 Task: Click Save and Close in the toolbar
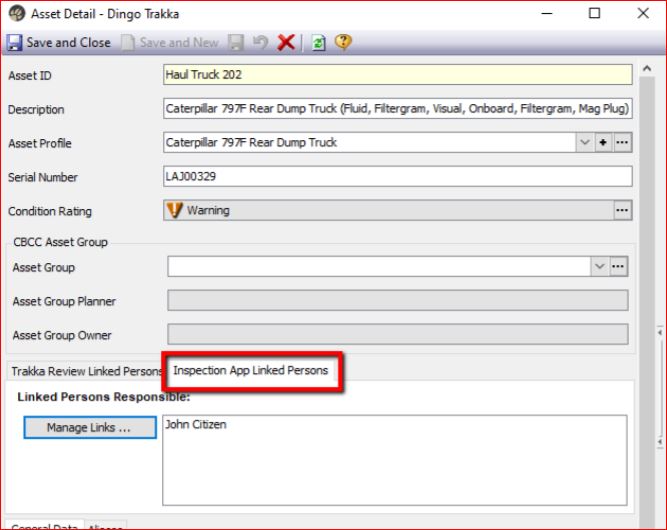pyautogui.click(x=59, y=43)
